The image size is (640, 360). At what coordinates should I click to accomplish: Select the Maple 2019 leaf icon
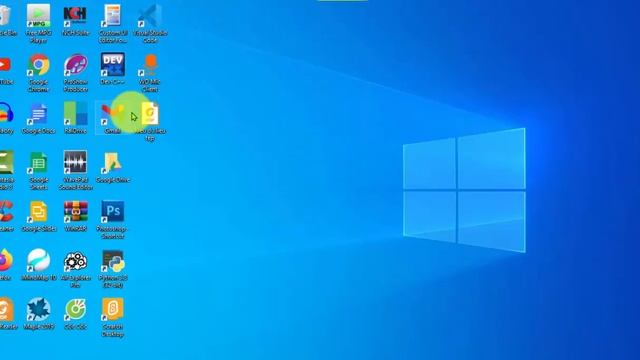(38, 309)
